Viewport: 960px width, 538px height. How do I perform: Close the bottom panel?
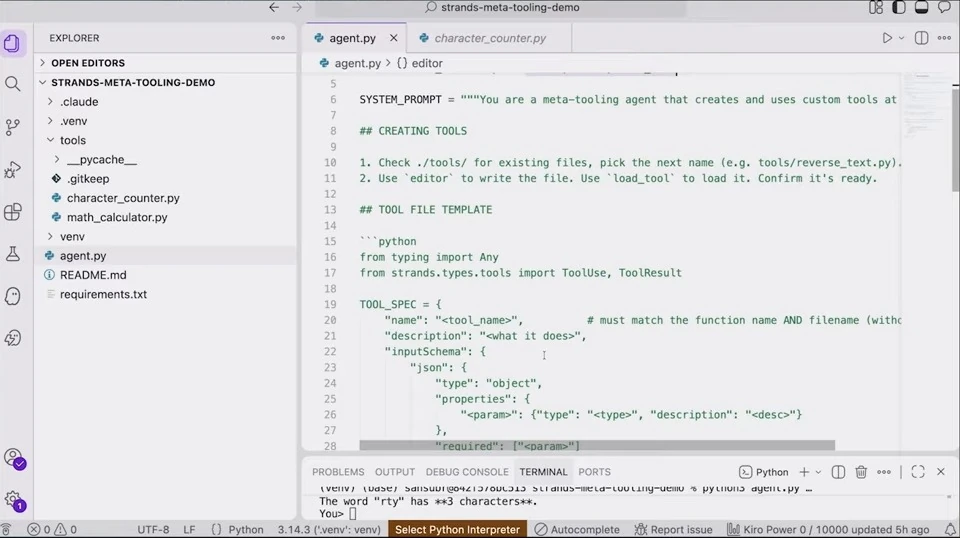click(940, 472)
